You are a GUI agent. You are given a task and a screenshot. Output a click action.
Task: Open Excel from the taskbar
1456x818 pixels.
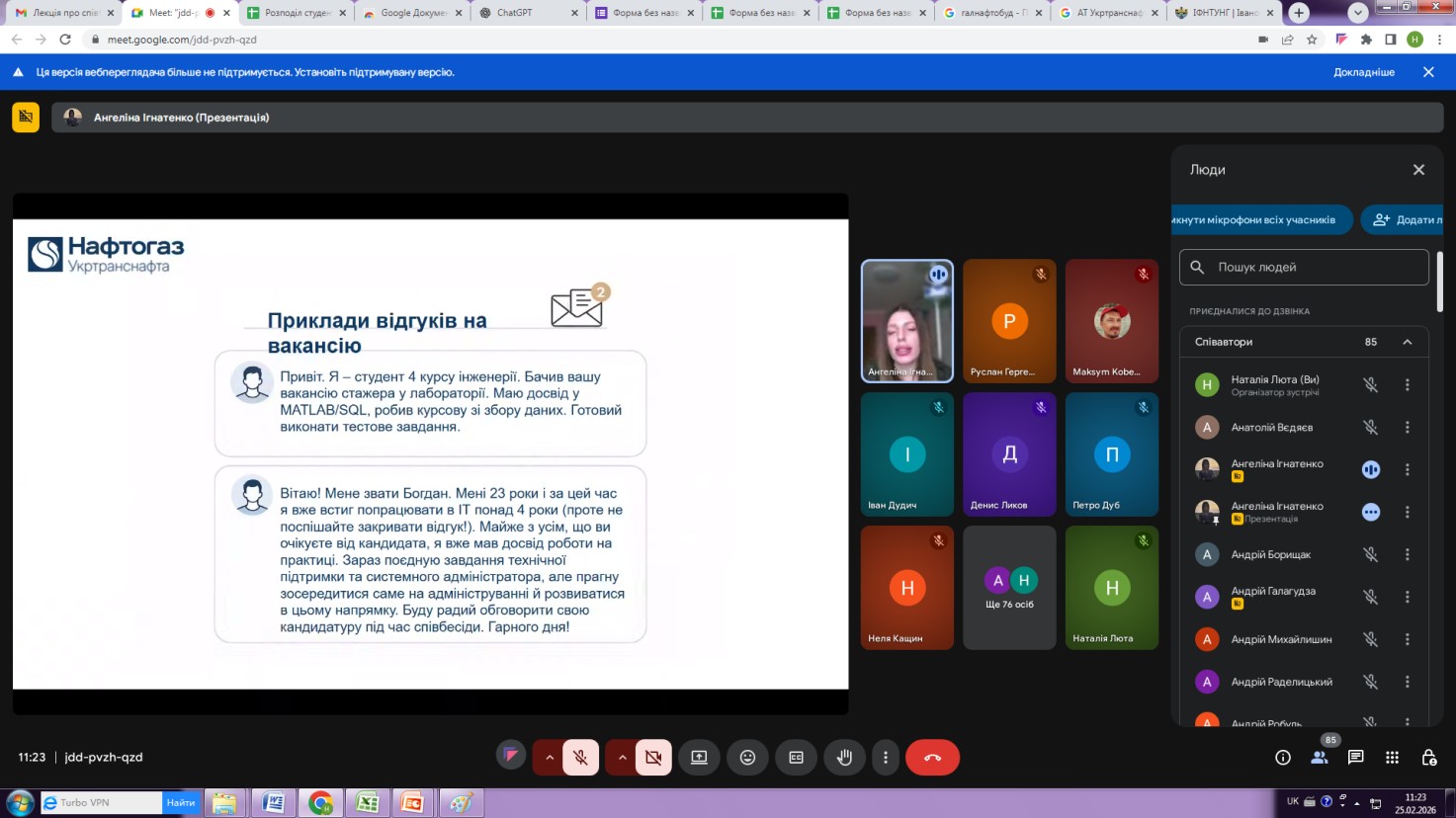368,803
